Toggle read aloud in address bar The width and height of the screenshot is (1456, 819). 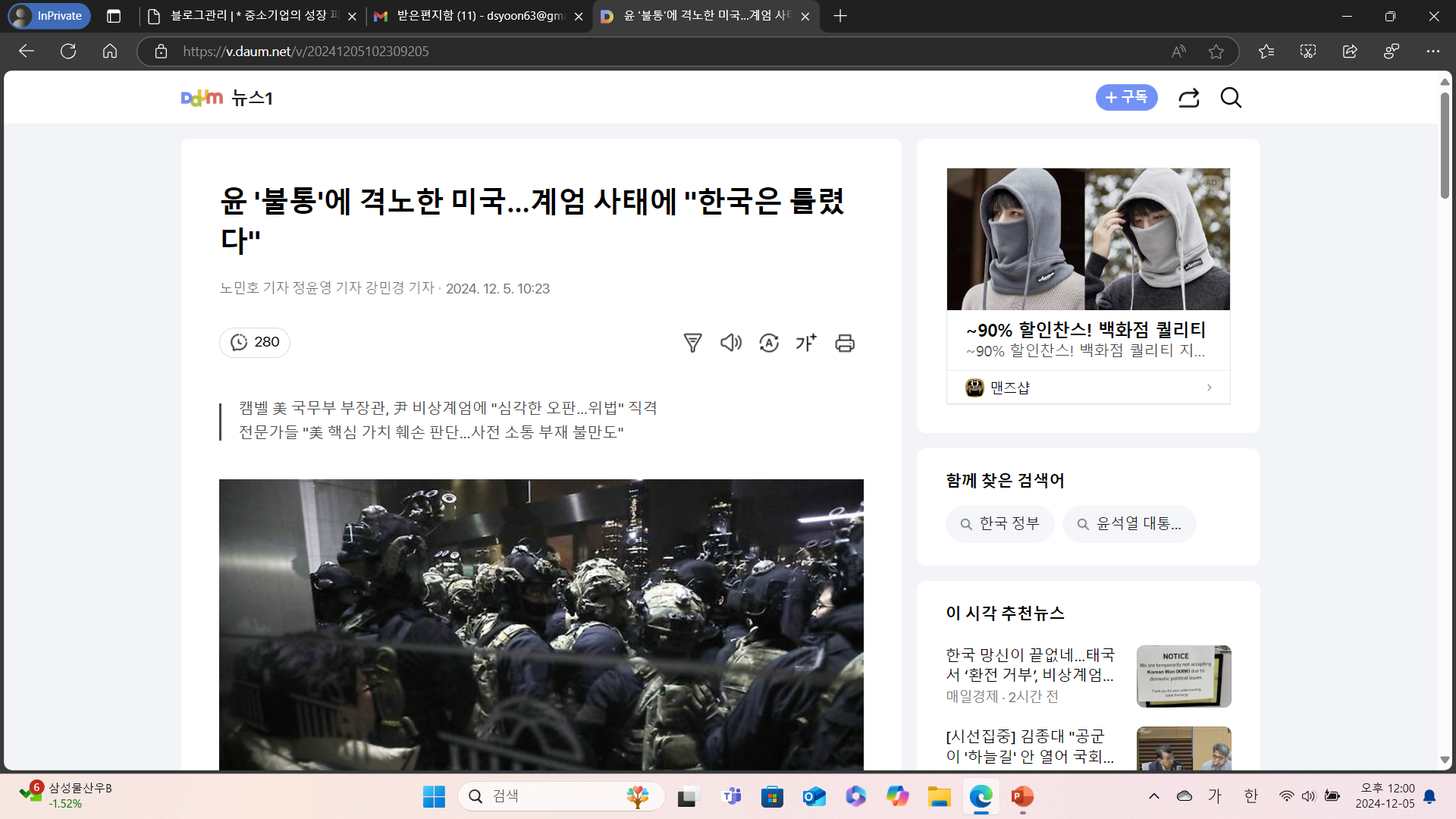[1178, 52]
